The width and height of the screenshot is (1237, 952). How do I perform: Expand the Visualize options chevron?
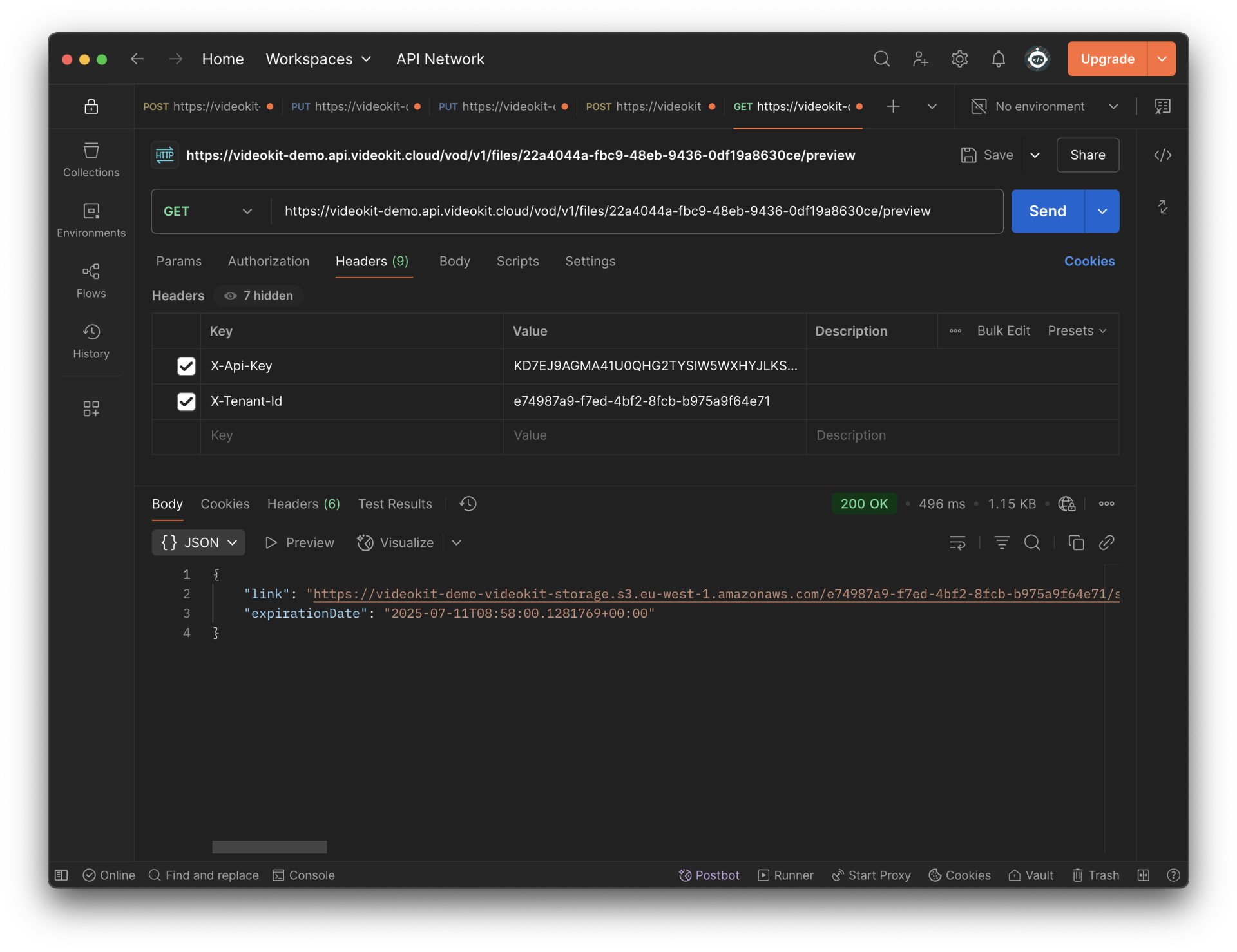click(x=456, y=542)
